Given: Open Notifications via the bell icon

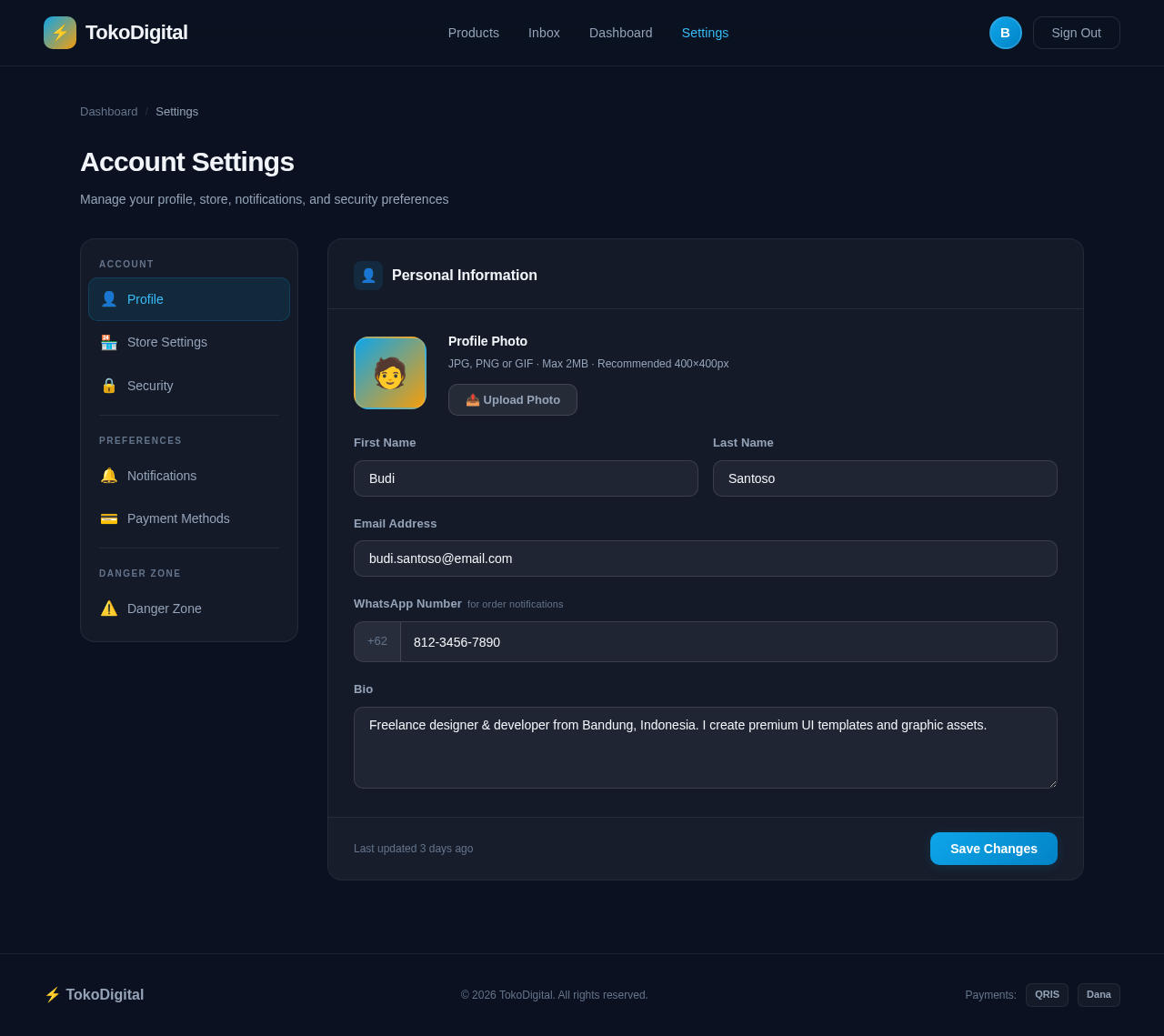Looking at the screenshot, I should pyautogui.click(x=108, y=475).
